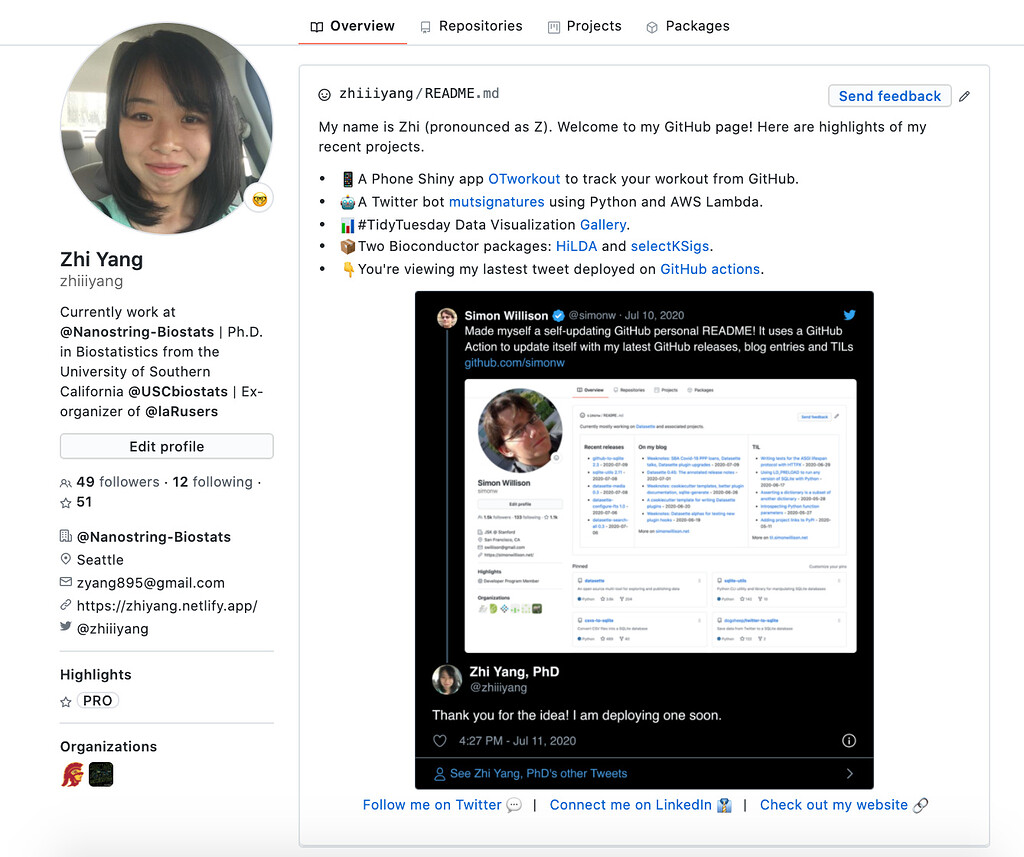Like the tweet with heart icon

click(439, 741)
